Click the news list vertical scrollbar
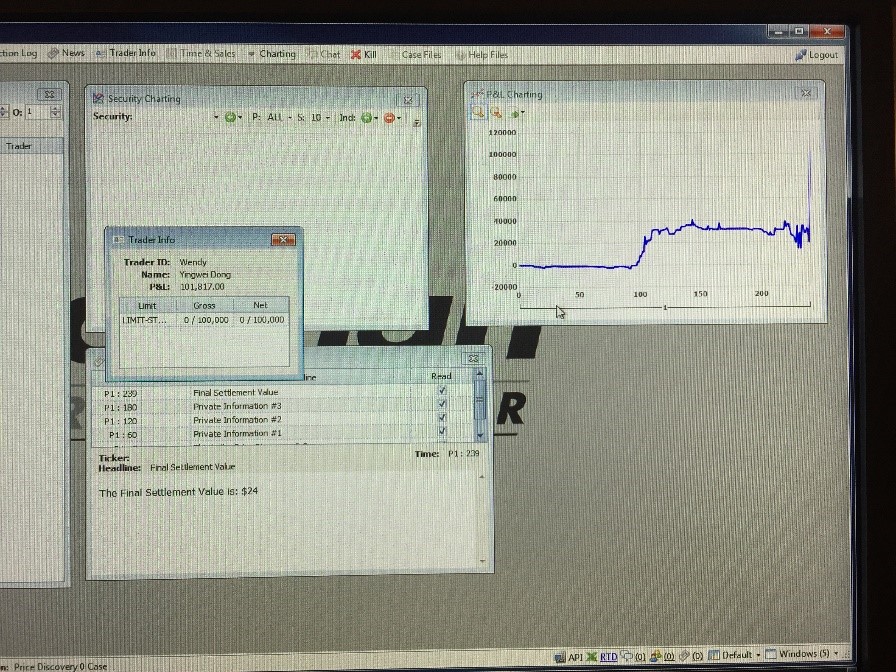 [x=480, y=405]
